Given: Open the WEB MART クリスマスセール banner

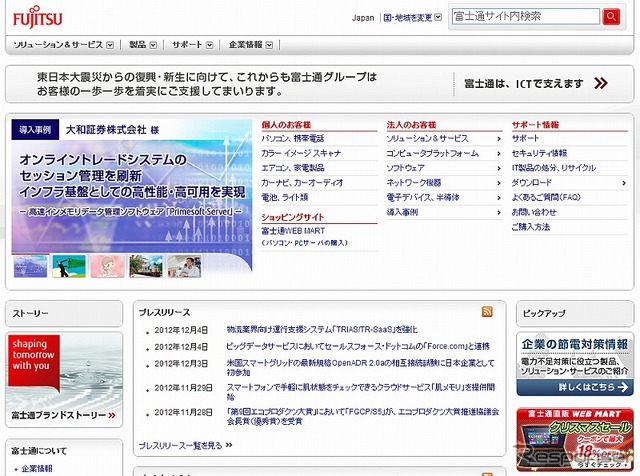Looking at the screenshot, I should pos(575,440).
